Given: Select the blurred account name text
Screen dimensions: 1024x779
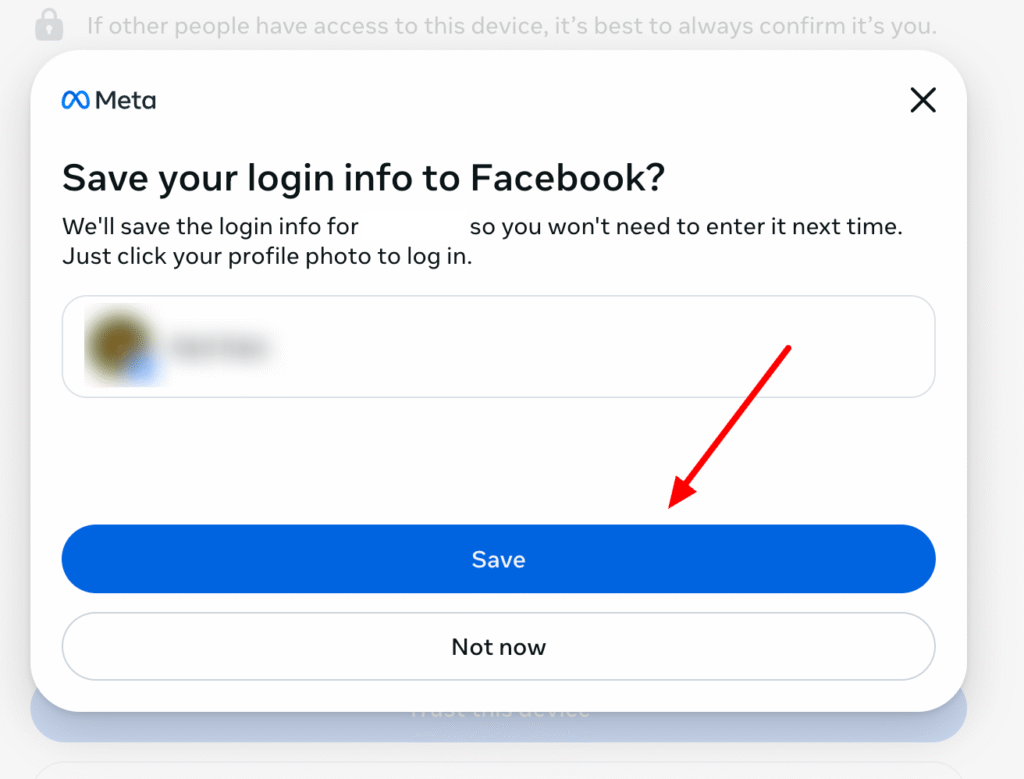Looking at the screenshot, I should [x=220, y=347].
